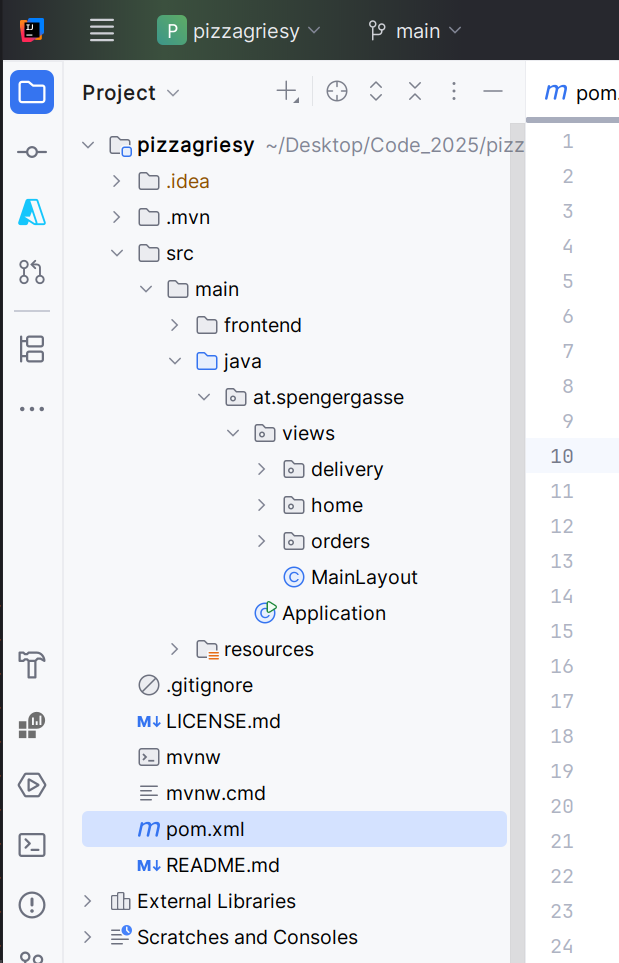Show more tool windows ellipsis
This screenshot has width=619, height=963.
pyautogui.click(x=32, y=409)
